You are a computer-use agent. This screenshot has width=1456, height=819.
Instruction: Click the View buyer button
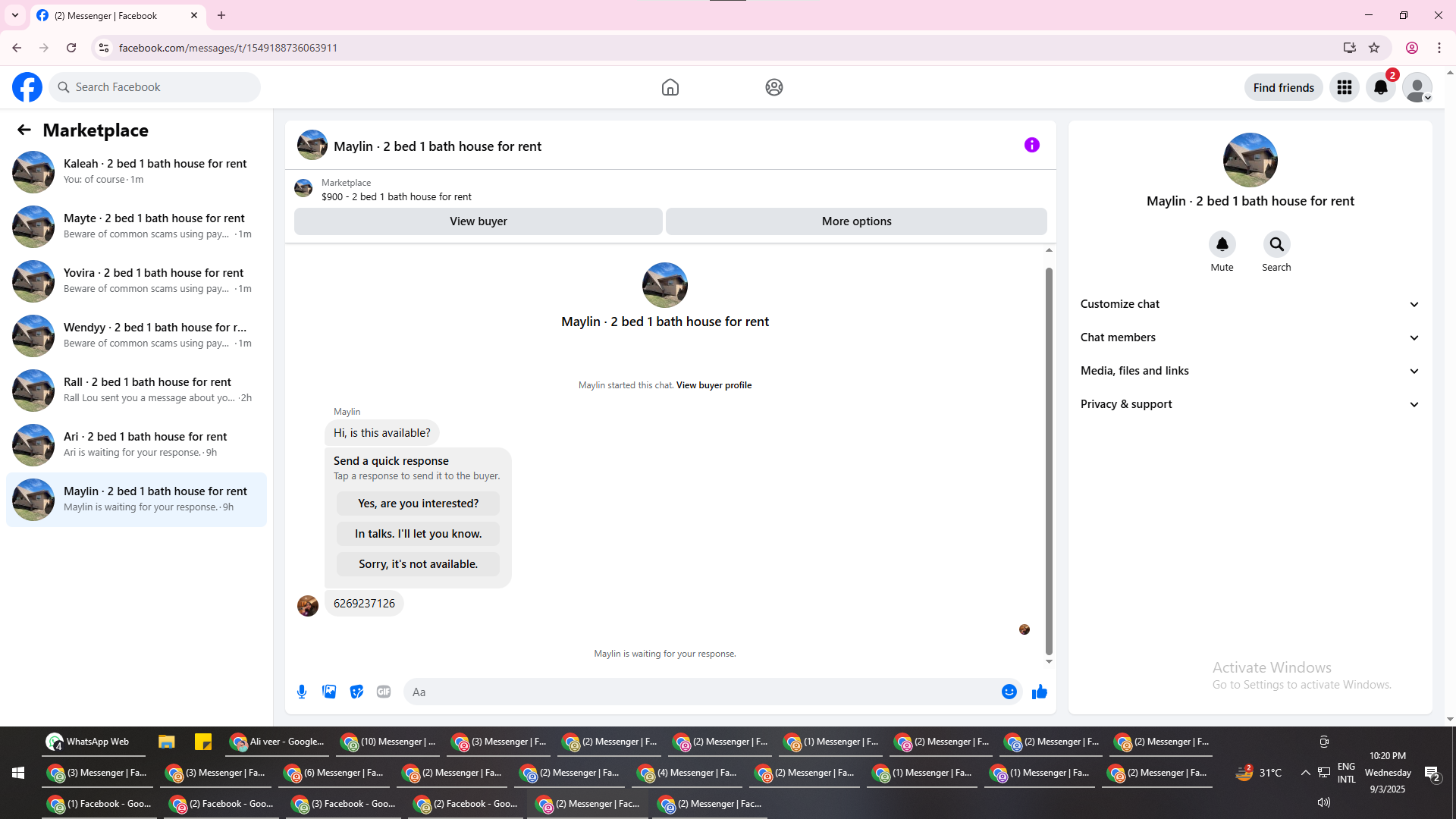tap(479, 221)
